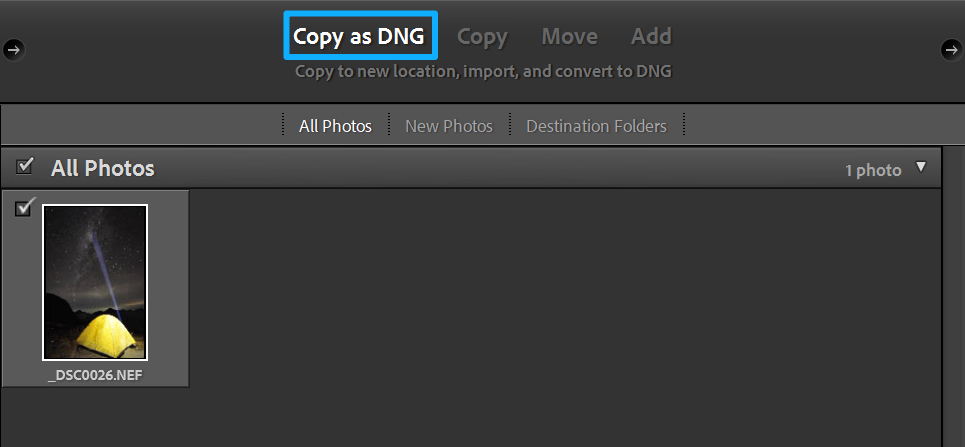
Task: Choose the Move import method
Action: (x=569, y=36)
